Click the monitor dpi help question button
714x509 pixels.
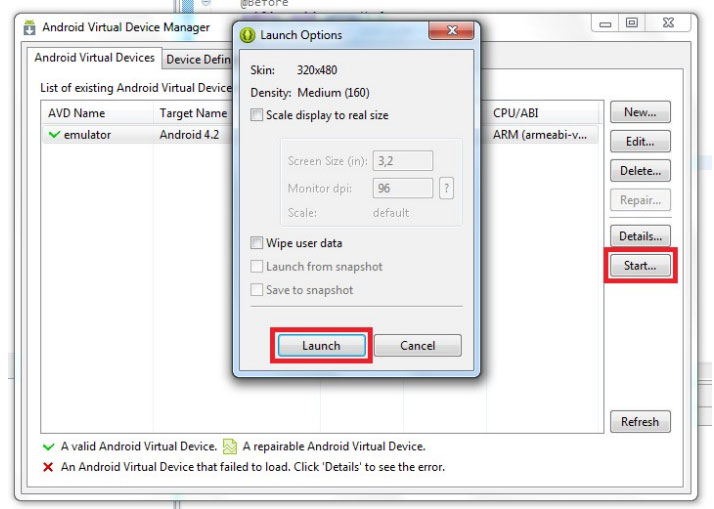click(x=446, y=188)
